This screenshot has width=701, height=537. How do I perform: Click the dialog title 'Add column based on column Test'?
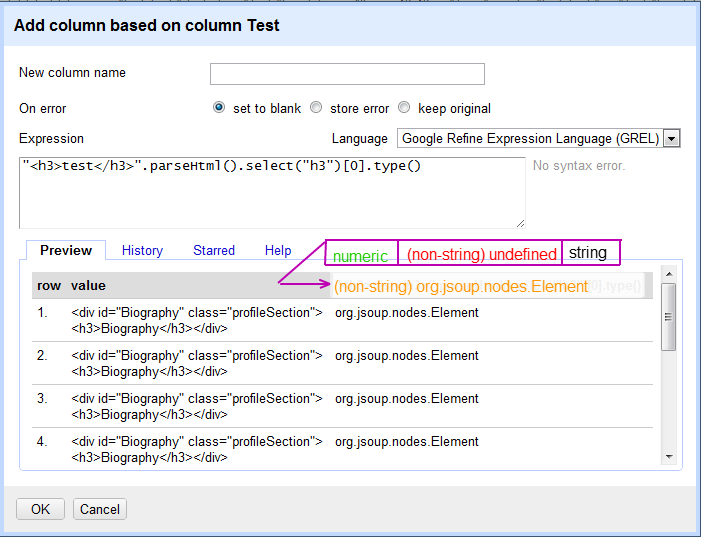pos(147,25)
